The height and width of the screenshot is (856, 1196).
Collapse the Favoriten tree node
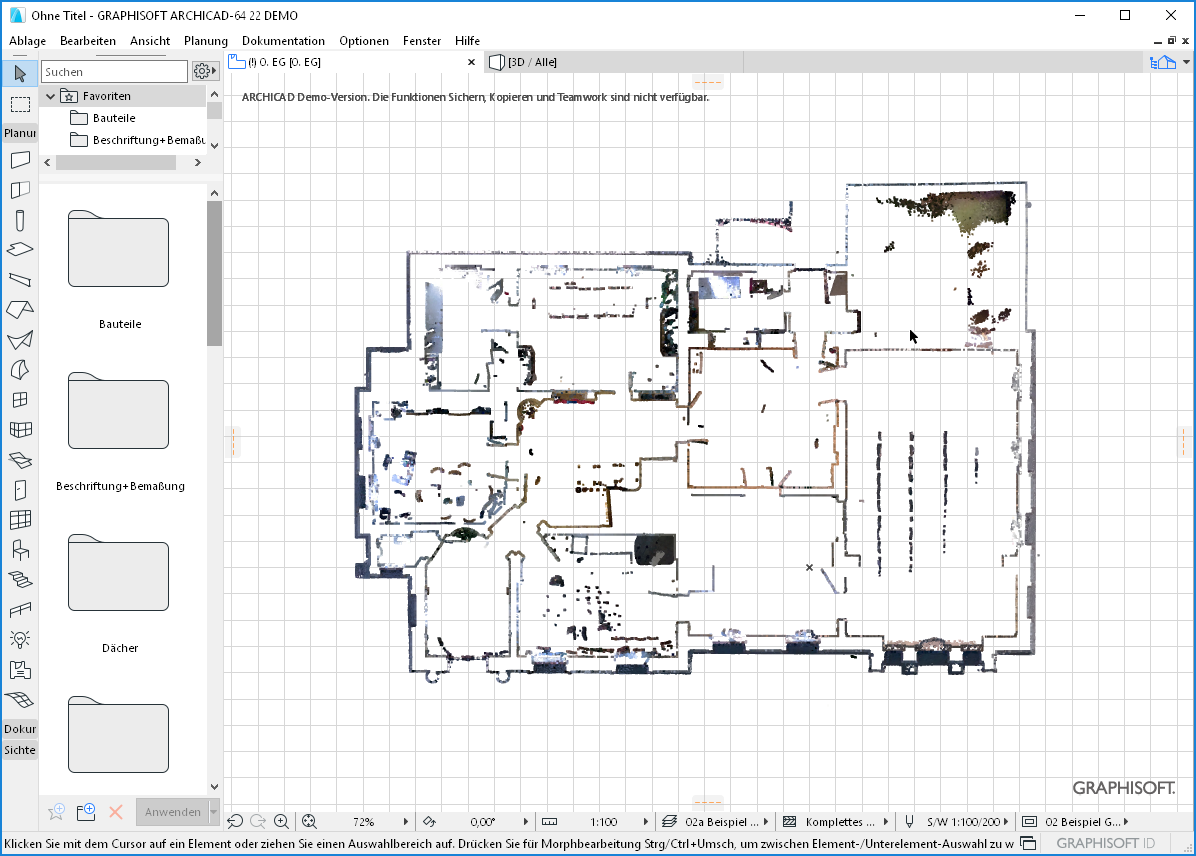click(50, 96)
